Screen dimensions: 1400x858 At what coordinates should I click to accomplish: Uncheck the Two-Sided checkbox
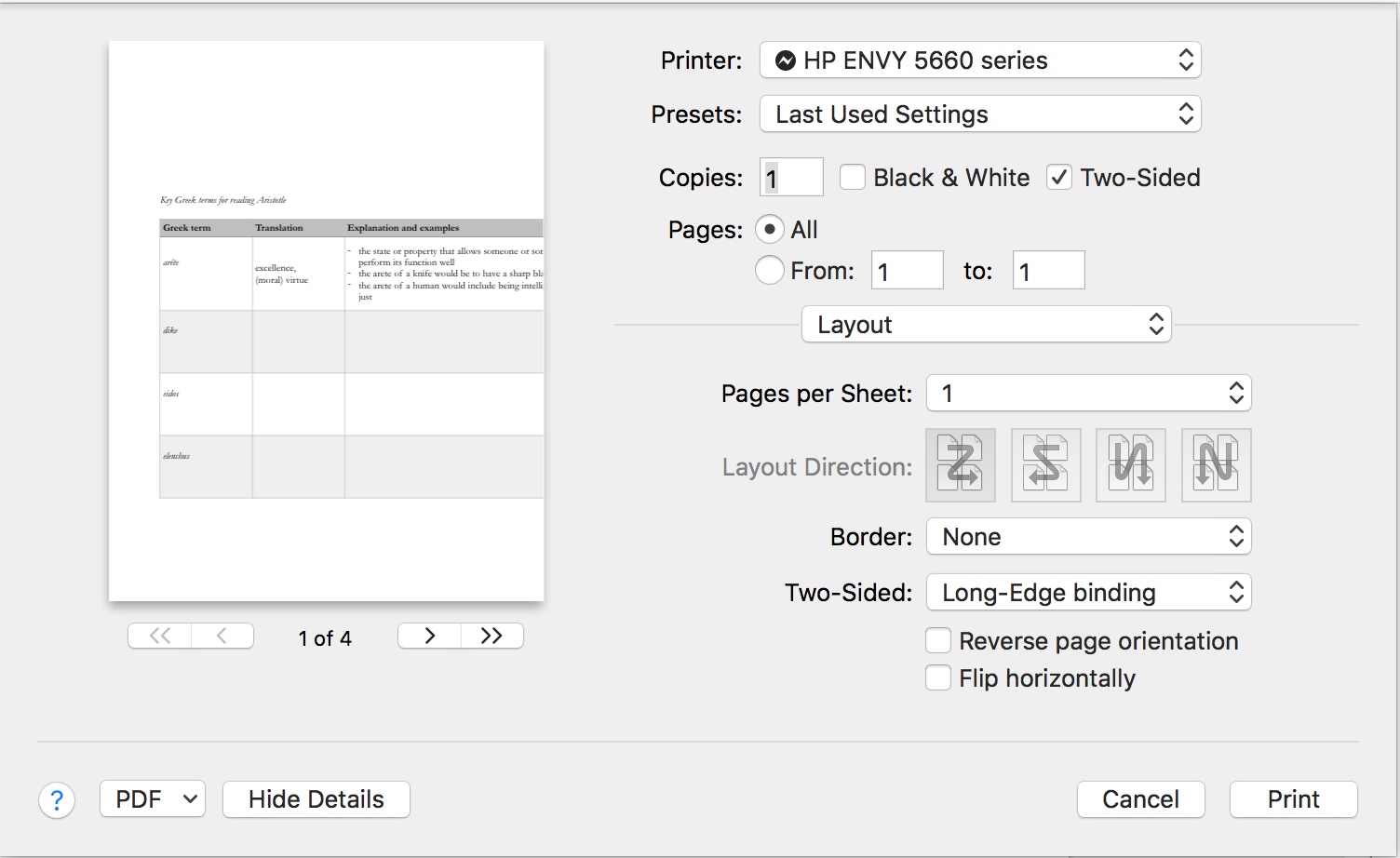coord(1059,178)
